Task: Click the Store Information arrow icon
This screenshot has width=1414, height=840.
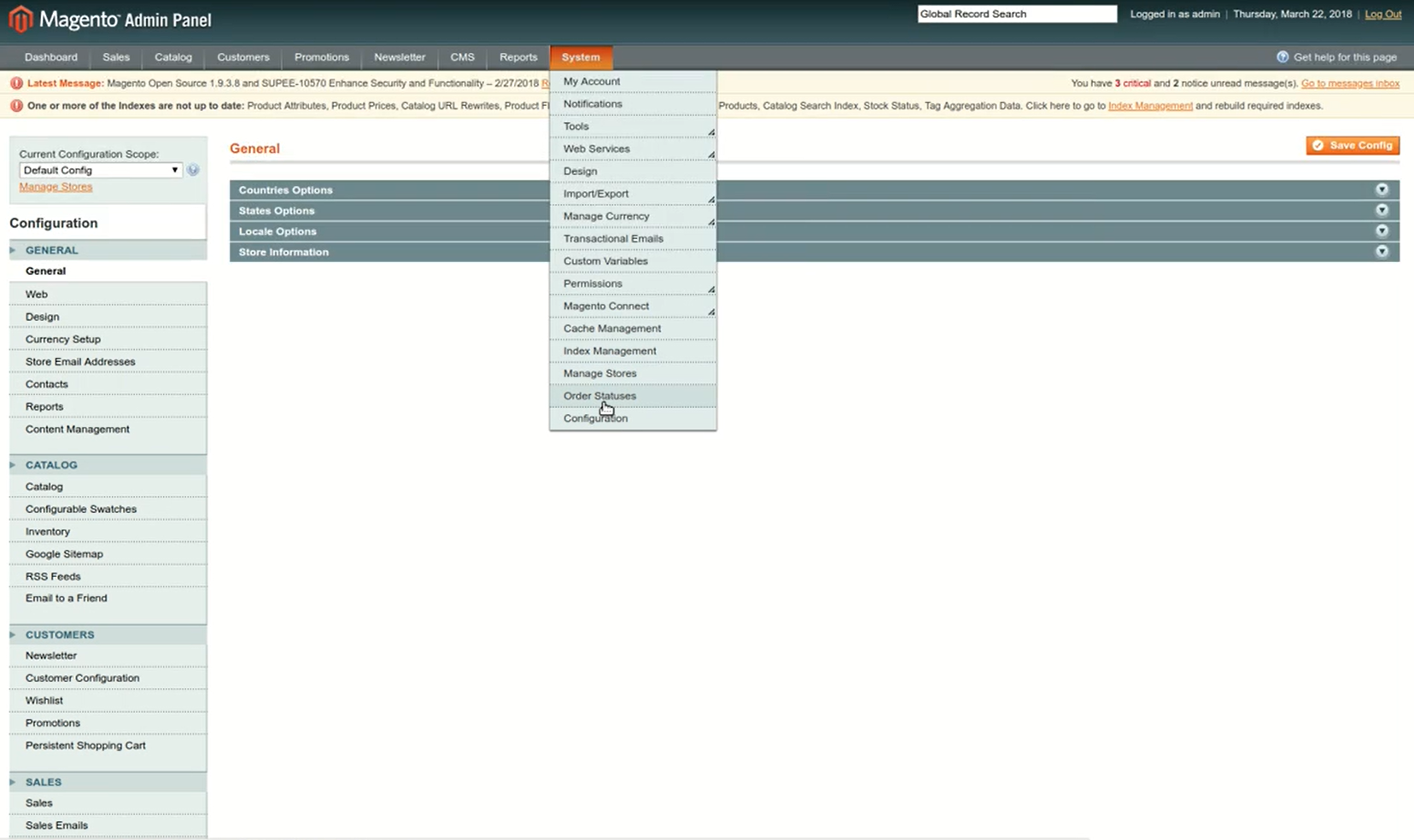Action: coord(1382,252)
